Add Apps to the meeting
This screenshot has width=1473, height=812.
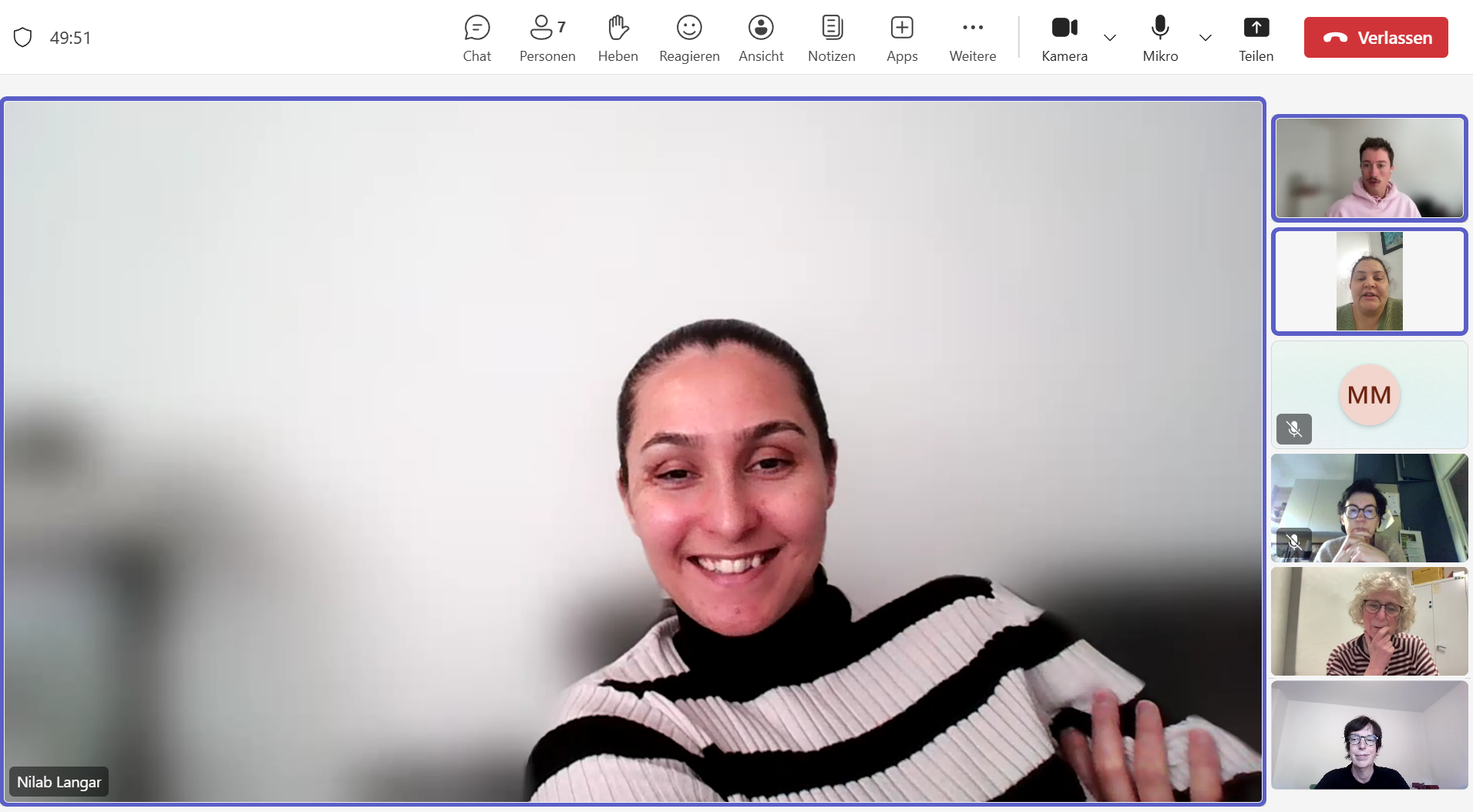pos(901,38)
